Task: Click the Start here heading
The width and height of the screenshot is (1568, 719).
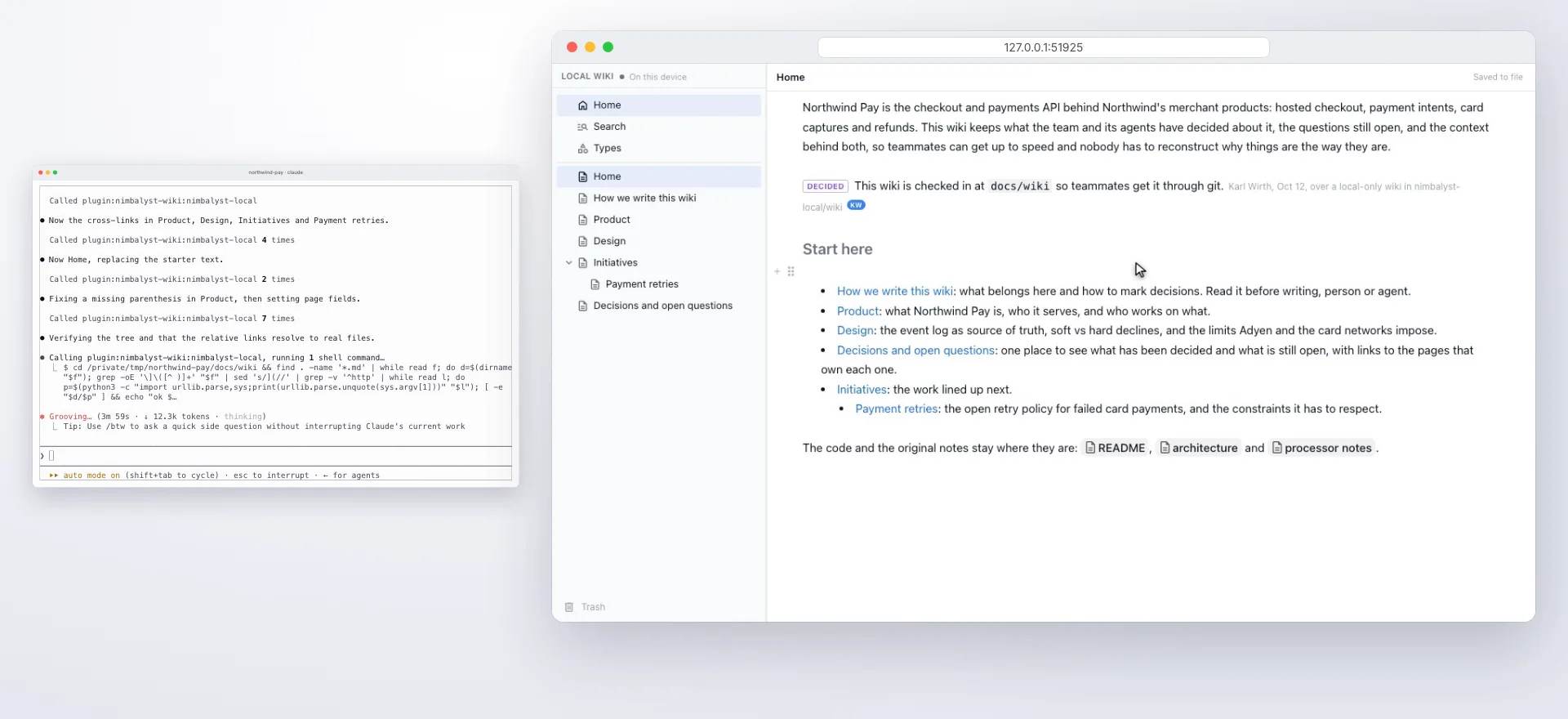Action: tap(837, 249)
